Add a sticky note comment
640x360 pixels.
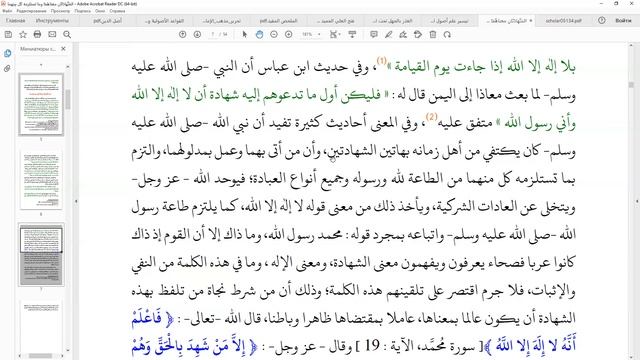pos(373,35)
